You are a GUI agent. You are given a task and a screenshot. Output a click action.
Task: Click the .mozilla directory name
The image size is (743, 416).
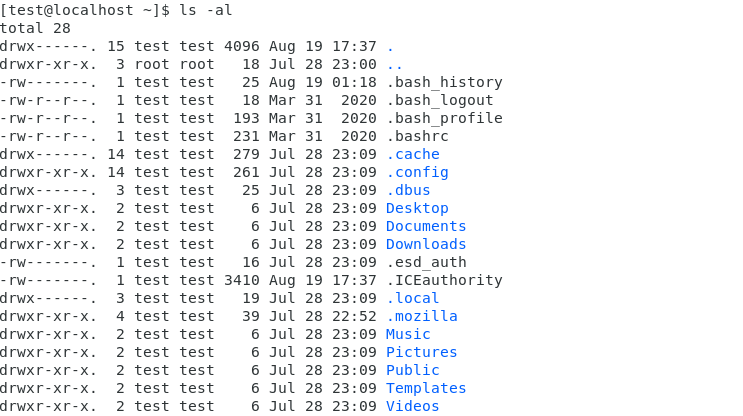422,317
